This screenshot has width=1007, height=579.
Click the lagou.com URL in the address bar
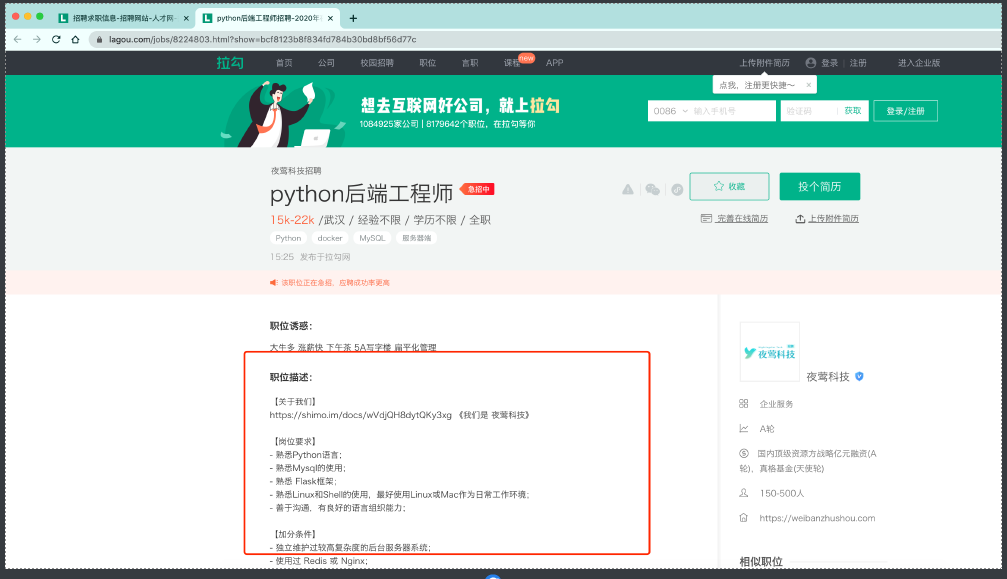263,39
